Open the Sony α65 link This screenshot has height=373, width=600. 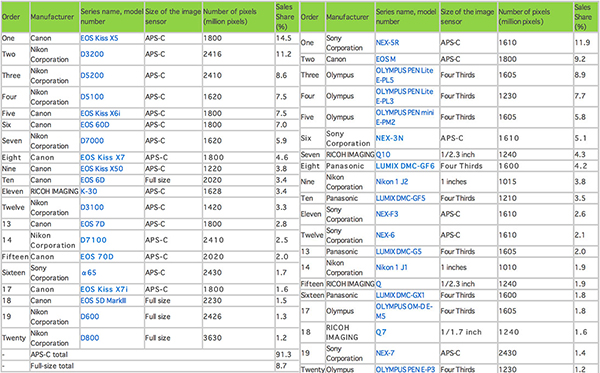[x=88, y=273]
